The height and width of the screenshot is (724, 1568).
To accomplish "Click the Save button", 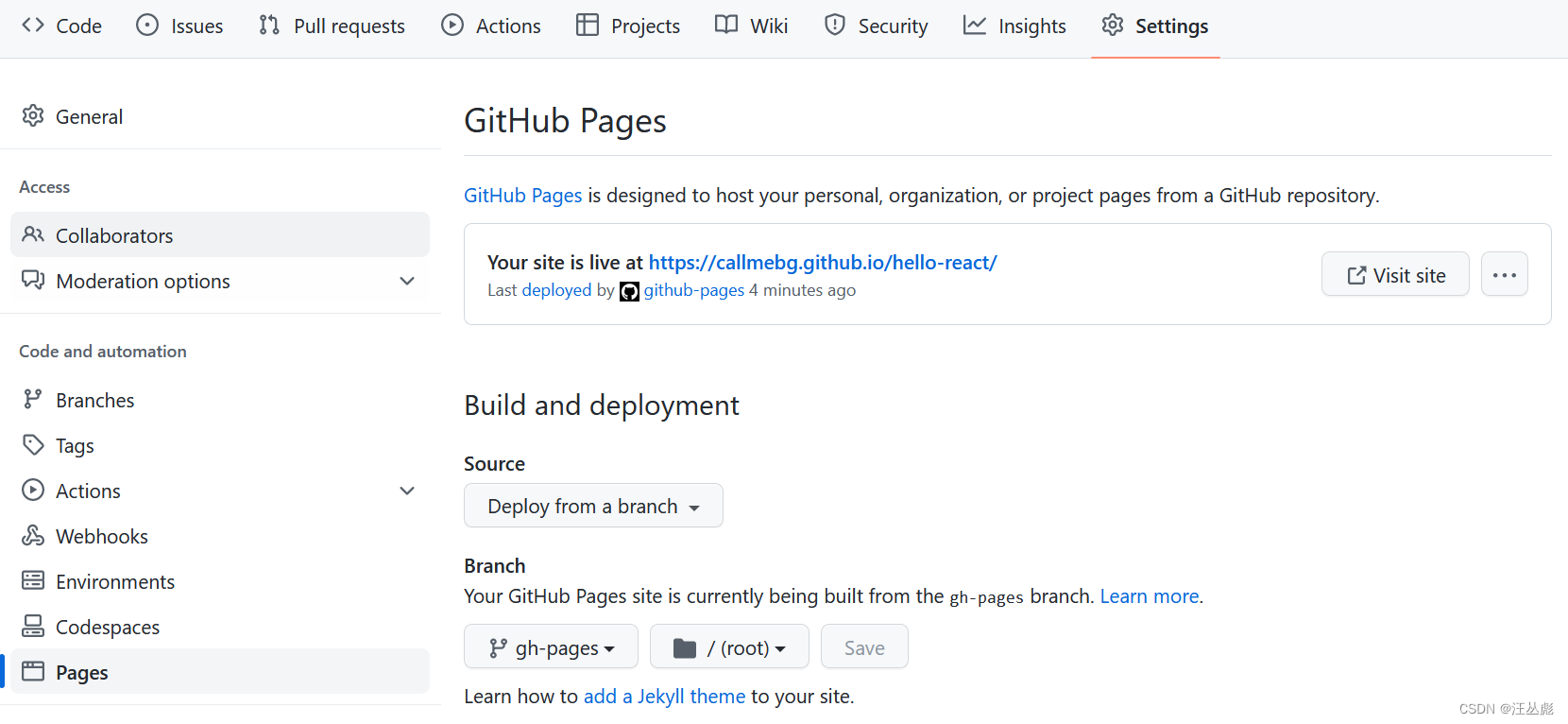I will [x=864, y=646].
